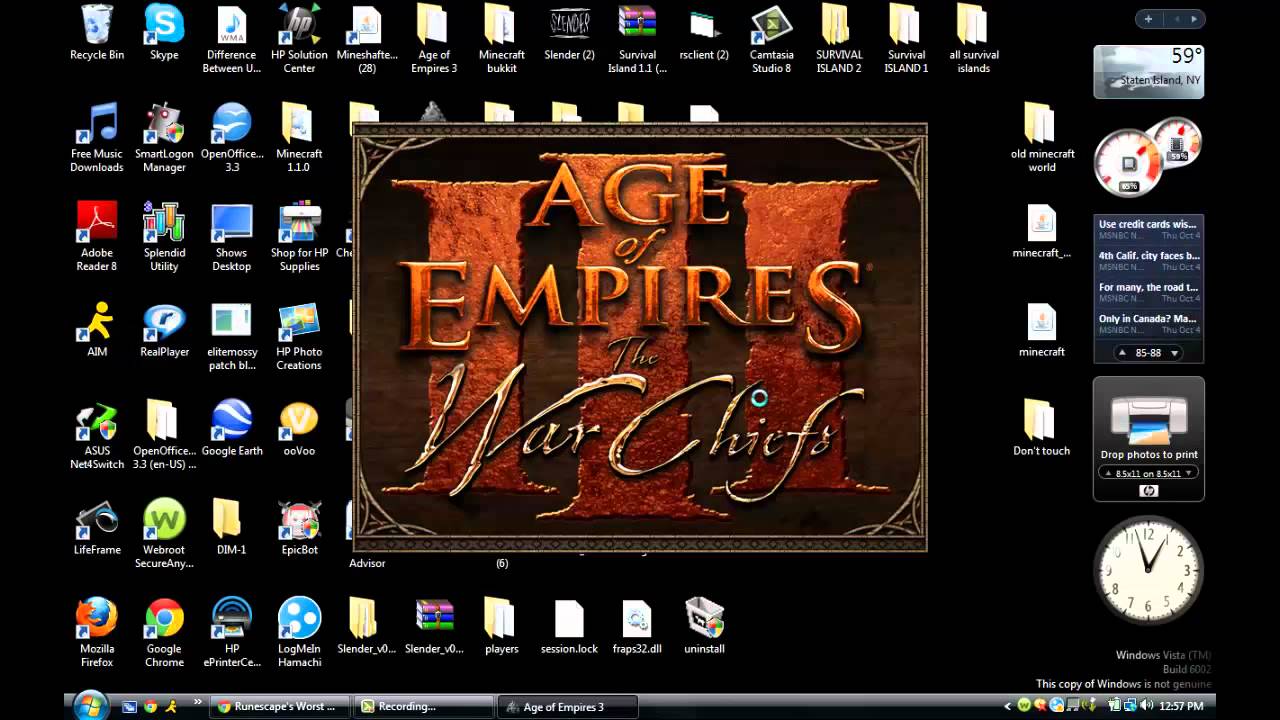Open the Splendid Utility shortcut
This screenshot has height=720, width=1280.
(164, 237)
